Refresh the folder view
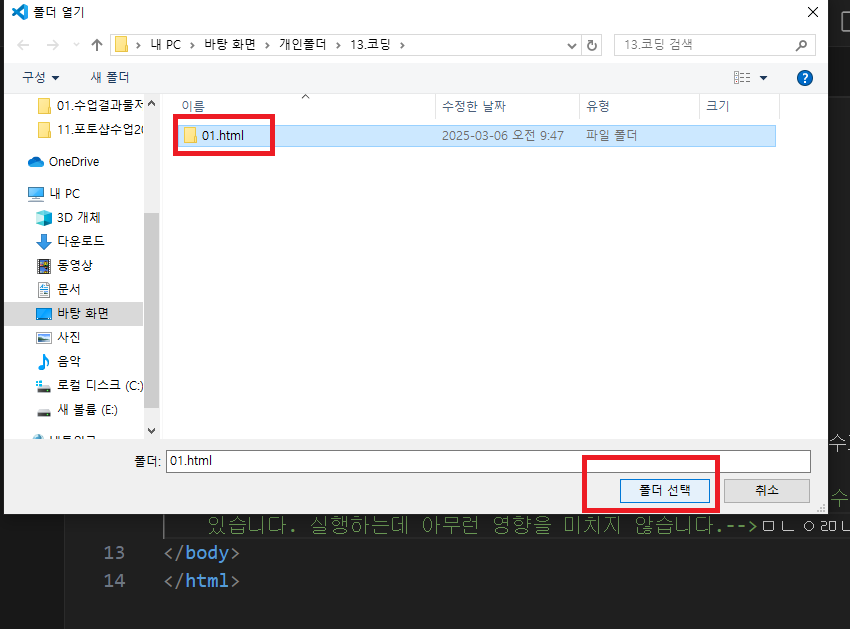Image resolution: width=850 pixels, height=629 pixels. (x=592, y=46)
